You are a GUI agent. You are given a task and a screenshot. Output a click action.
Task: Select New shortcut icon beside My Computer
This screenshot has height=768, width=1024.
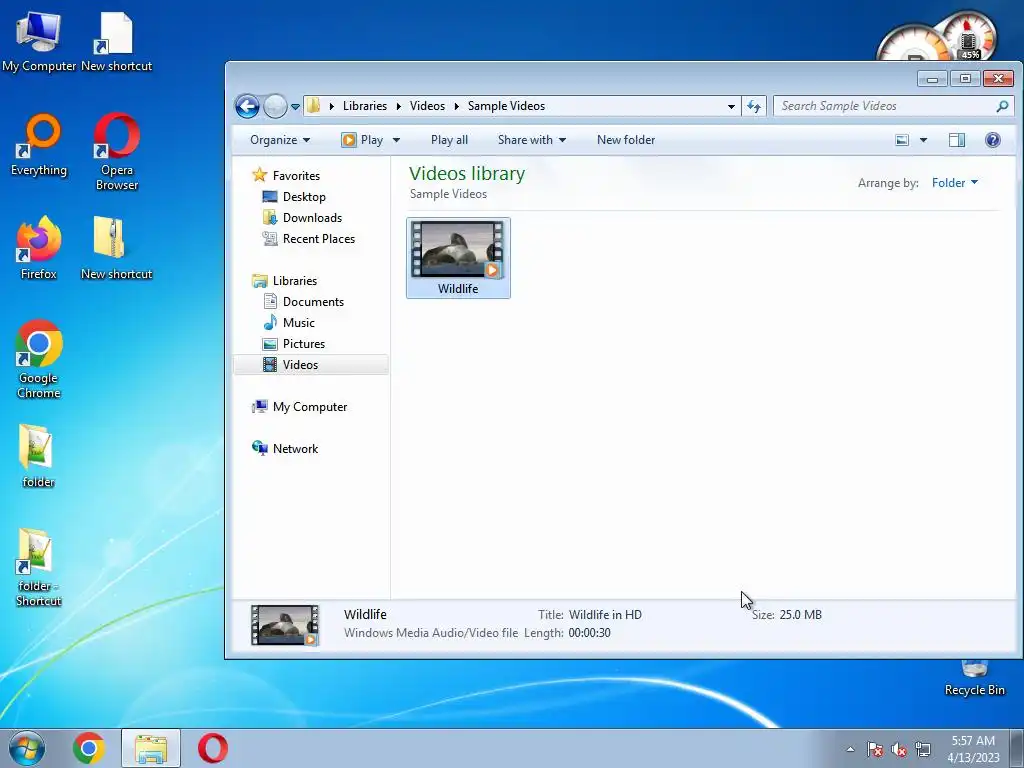(116, 40)
